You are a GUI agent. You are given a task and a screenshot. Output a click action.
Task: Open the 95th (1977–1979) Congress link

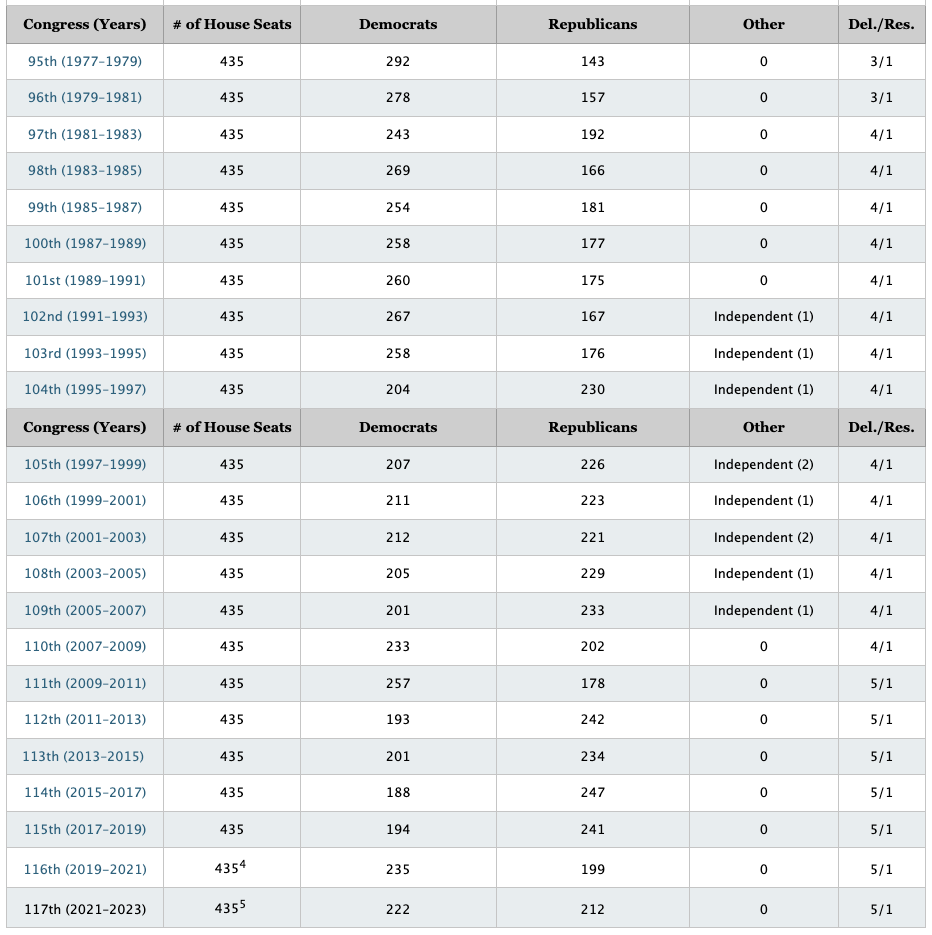[x=85, y=62]
